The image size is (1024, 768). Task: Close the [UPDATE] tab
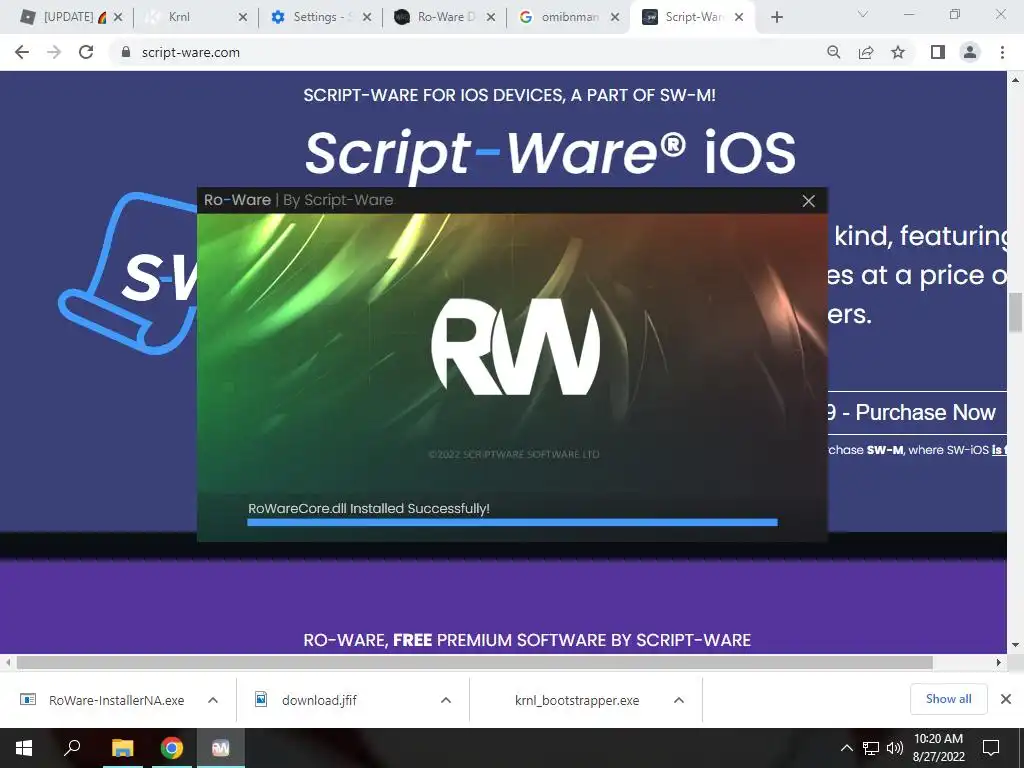click(118, 18)
